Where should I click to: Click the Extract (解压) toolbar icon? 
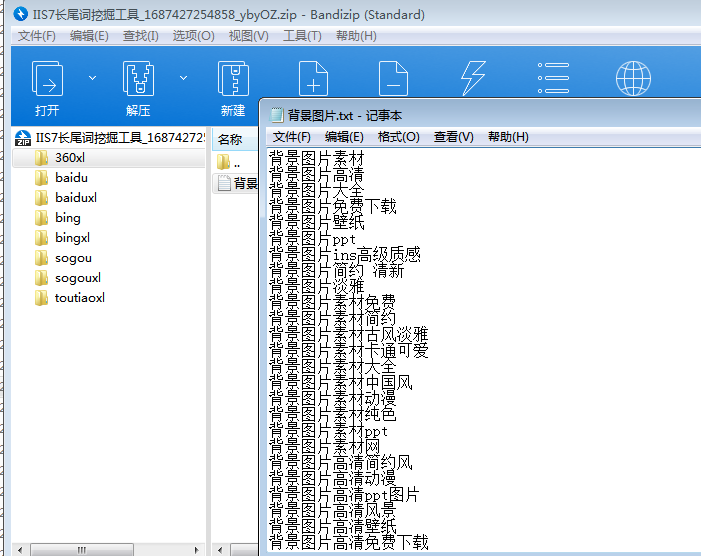(x=138, y=79)
